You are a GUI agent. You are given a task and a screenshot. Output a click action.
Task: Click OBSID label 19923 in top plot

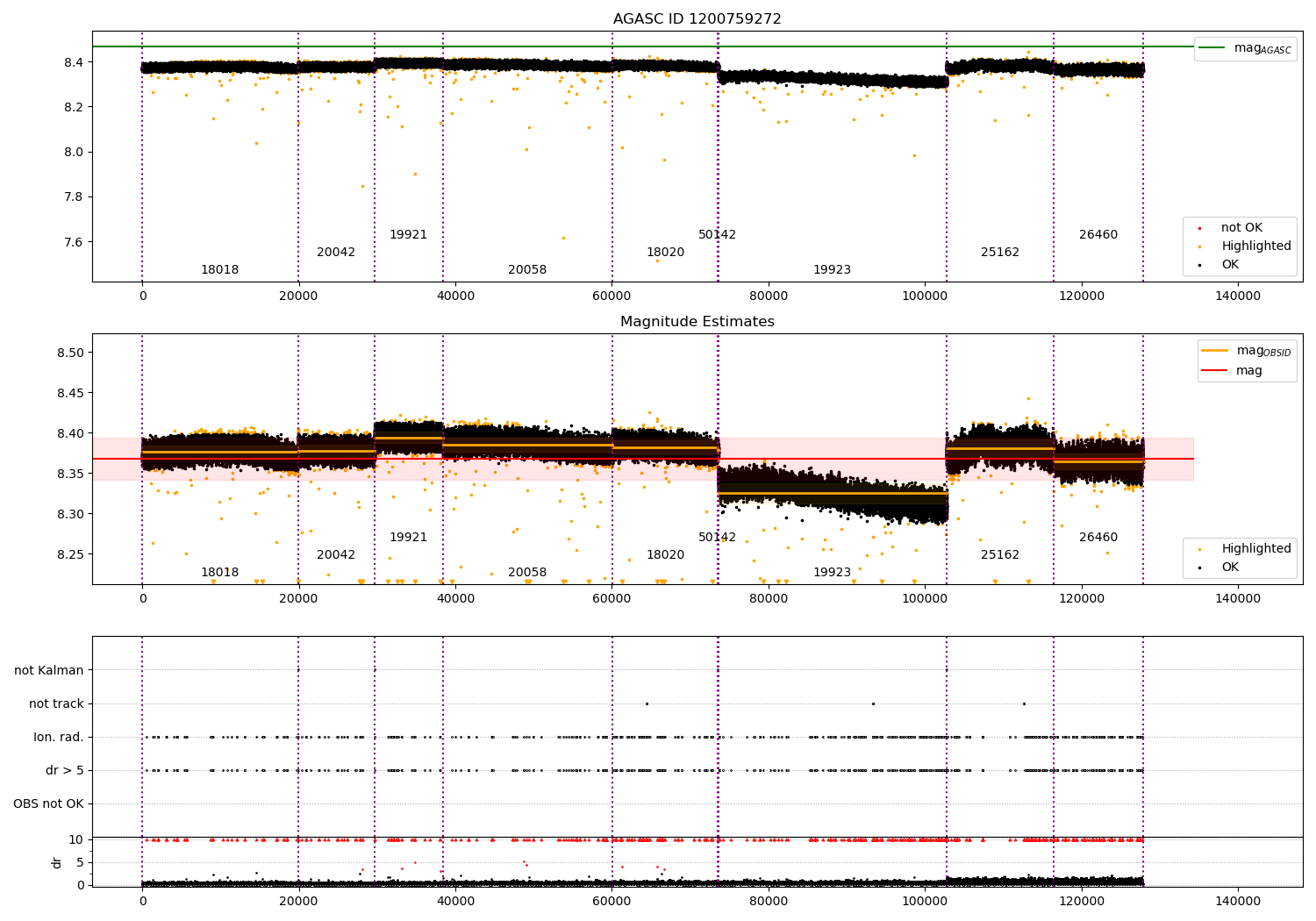click(832, 270)
